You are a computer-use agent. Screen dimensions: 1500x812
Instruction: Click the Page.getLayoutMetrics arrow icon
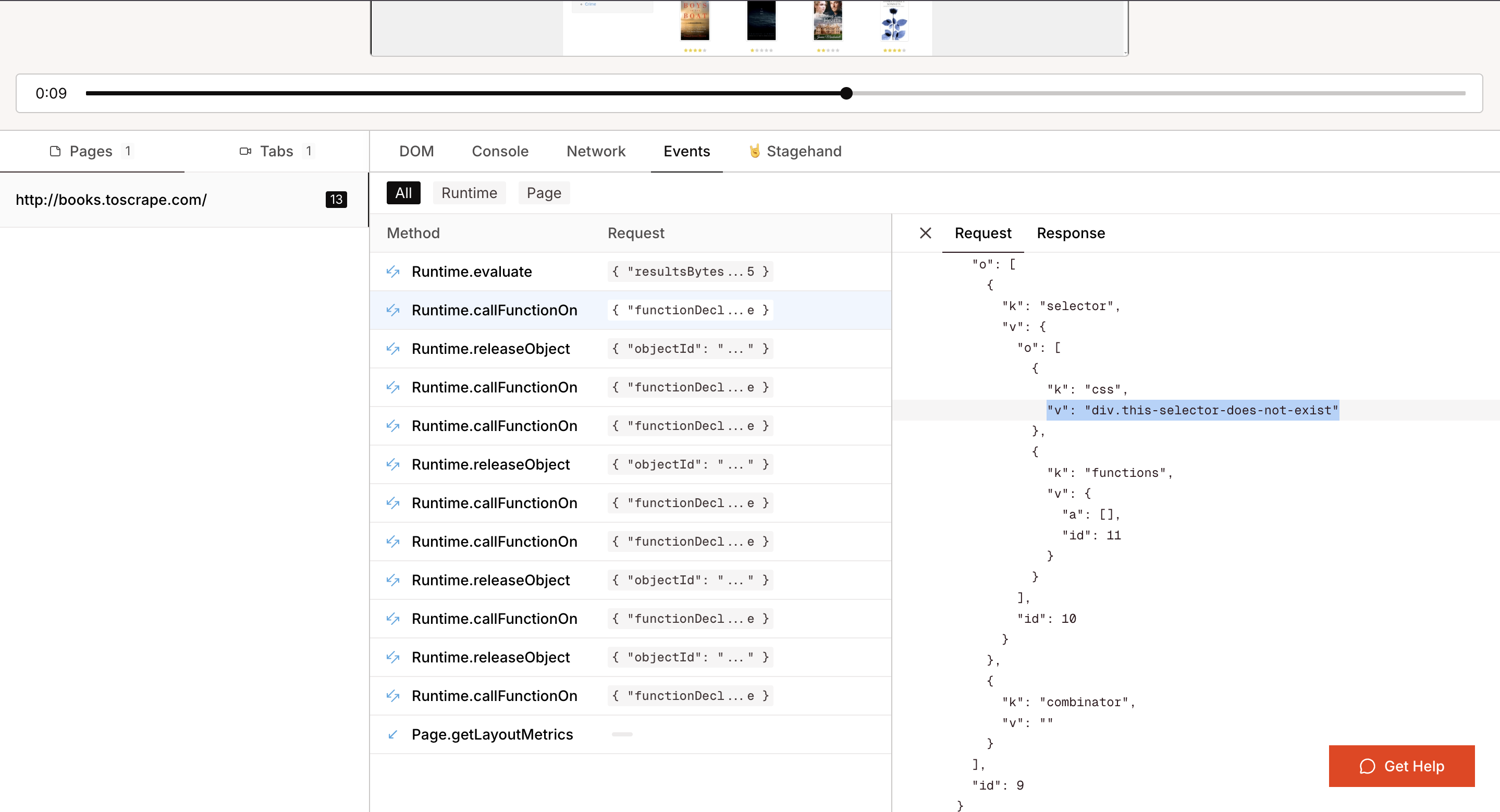(x=393, y=734)
